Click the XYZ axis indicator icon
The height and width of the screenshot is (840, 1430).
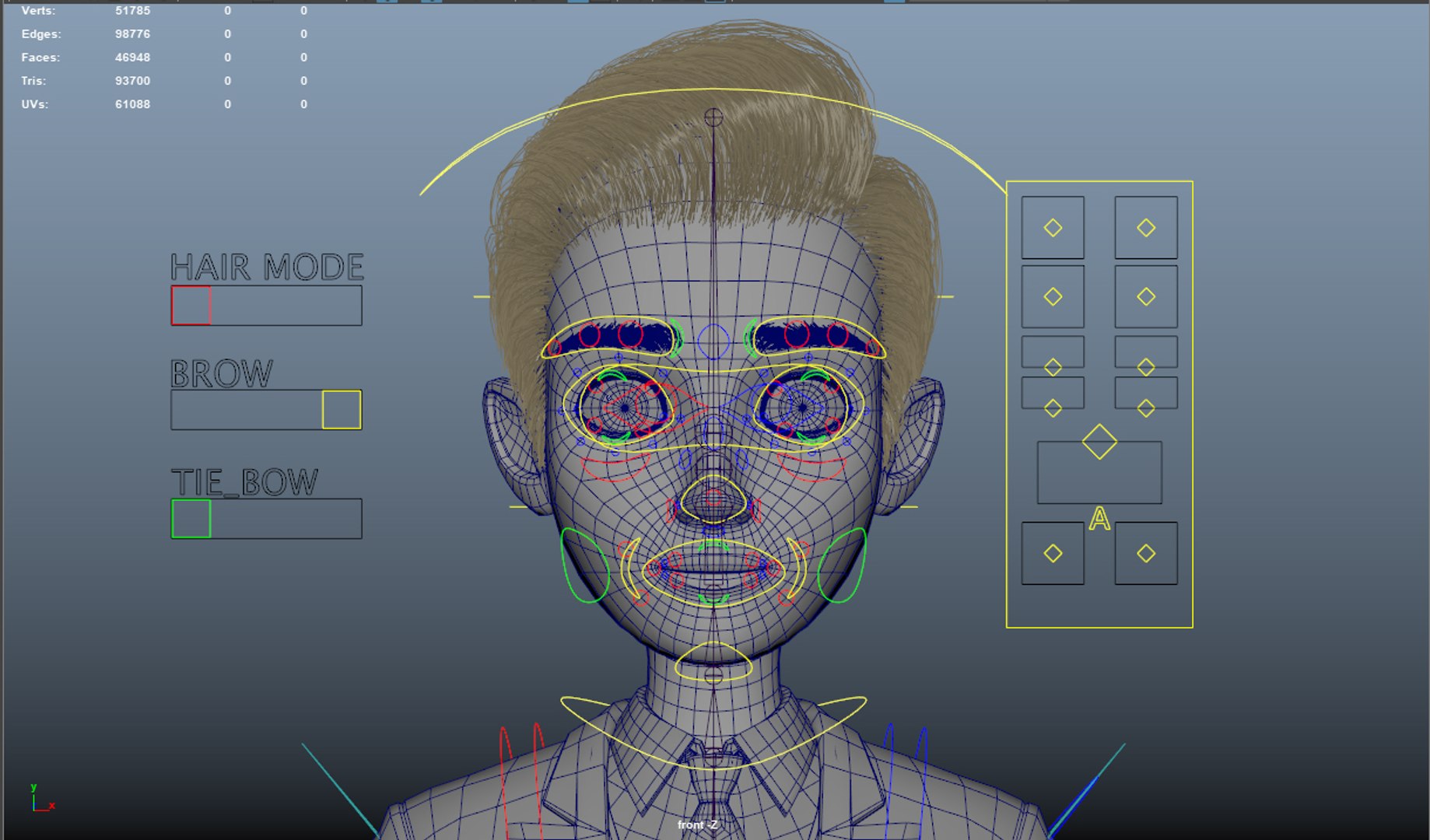pyautogui.click(x=42, y=798)
